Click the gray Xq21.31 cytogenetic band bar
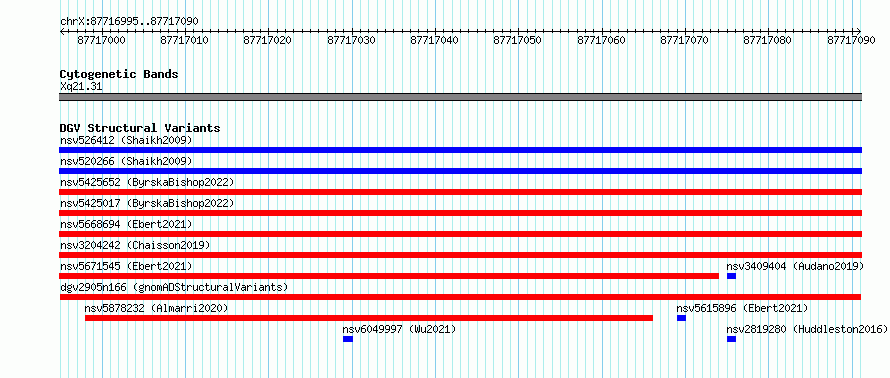890x378 pixels. [x=460, y=97]
